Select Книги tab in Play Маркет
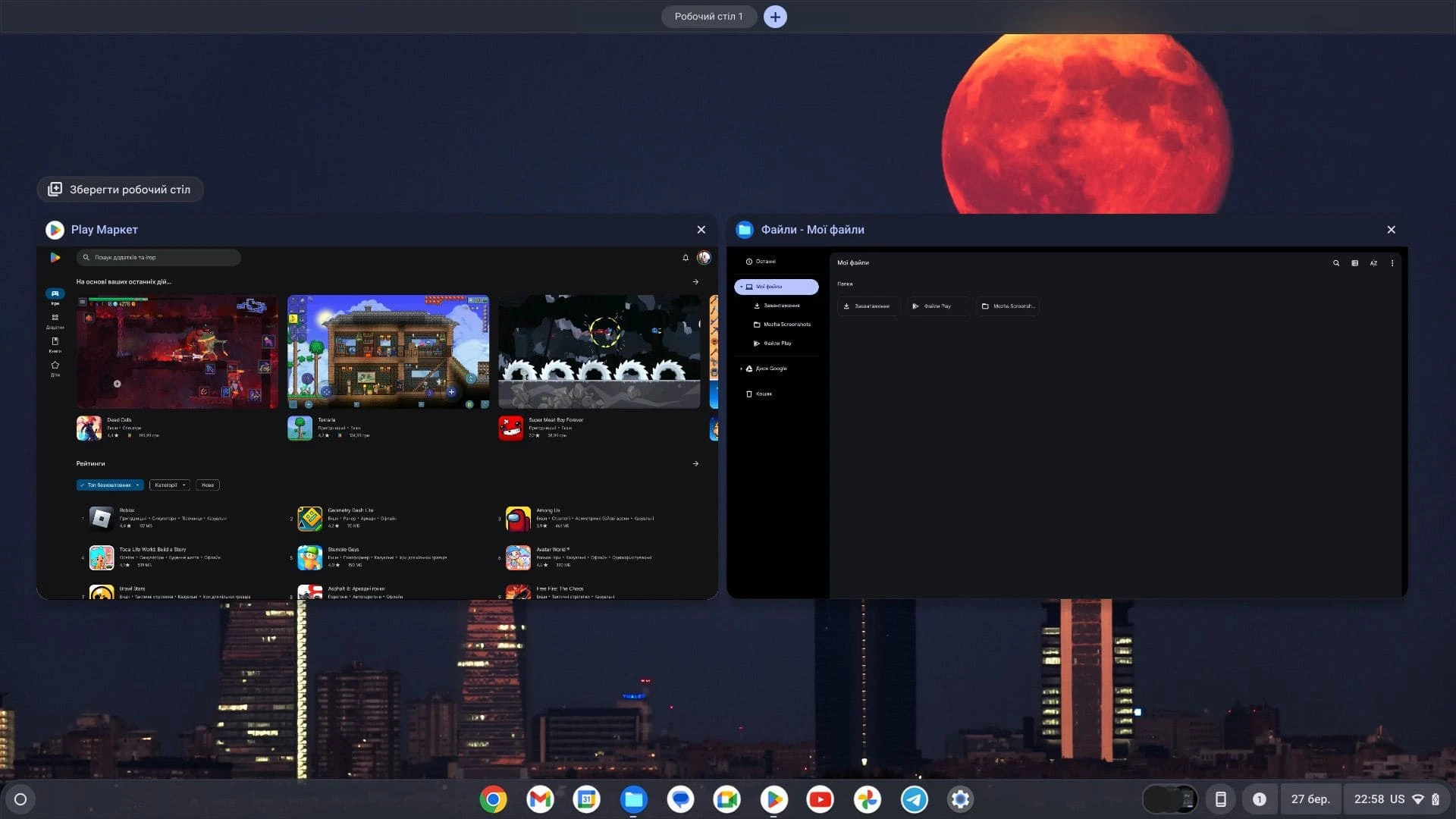Image resolution: width=1456 pixels, height=819 pixels. [x=55, y=345]
